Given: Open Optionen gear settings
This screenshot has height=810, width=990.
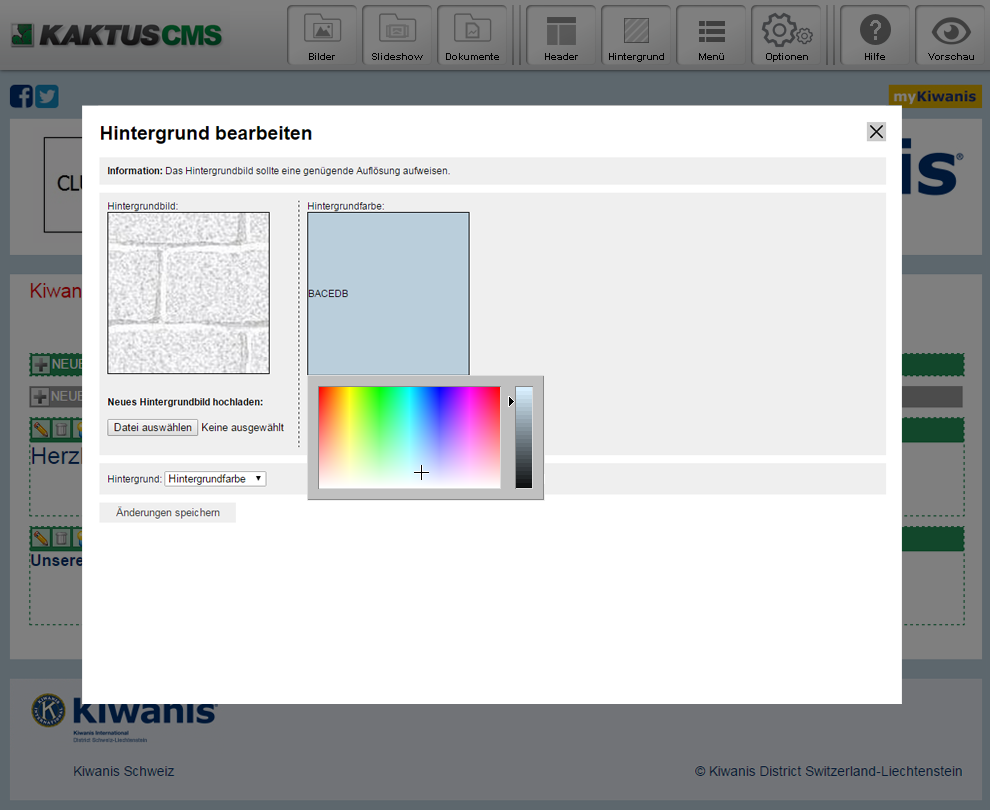Looking at the screenshot, I should (787, 37).
